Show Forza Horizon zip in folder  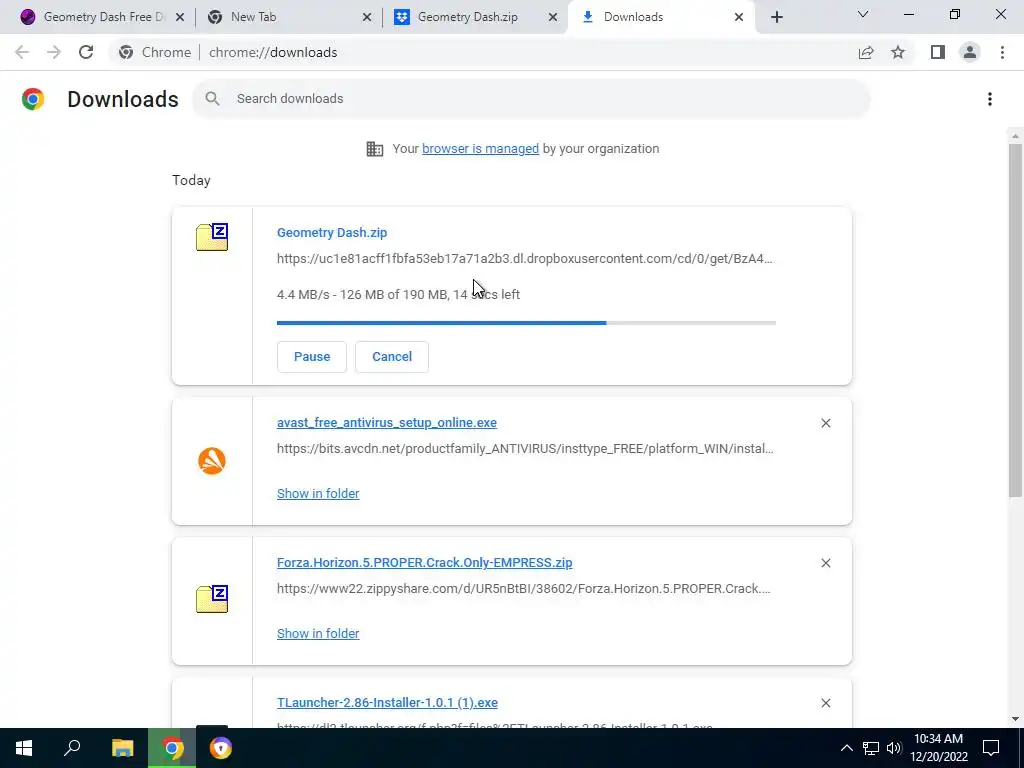318,633
